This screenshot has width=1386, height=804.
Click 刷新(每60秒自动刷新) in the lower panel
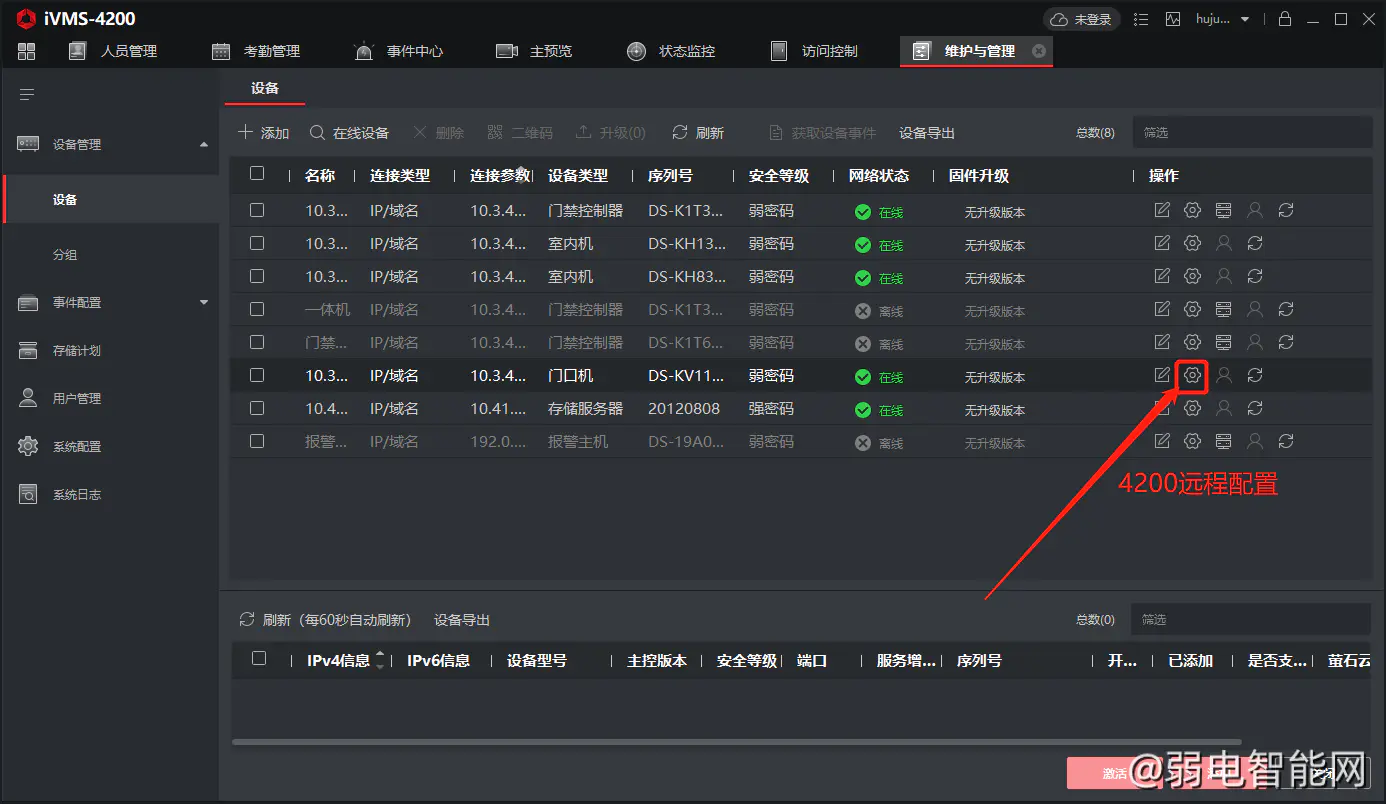[x=325, y=620]
